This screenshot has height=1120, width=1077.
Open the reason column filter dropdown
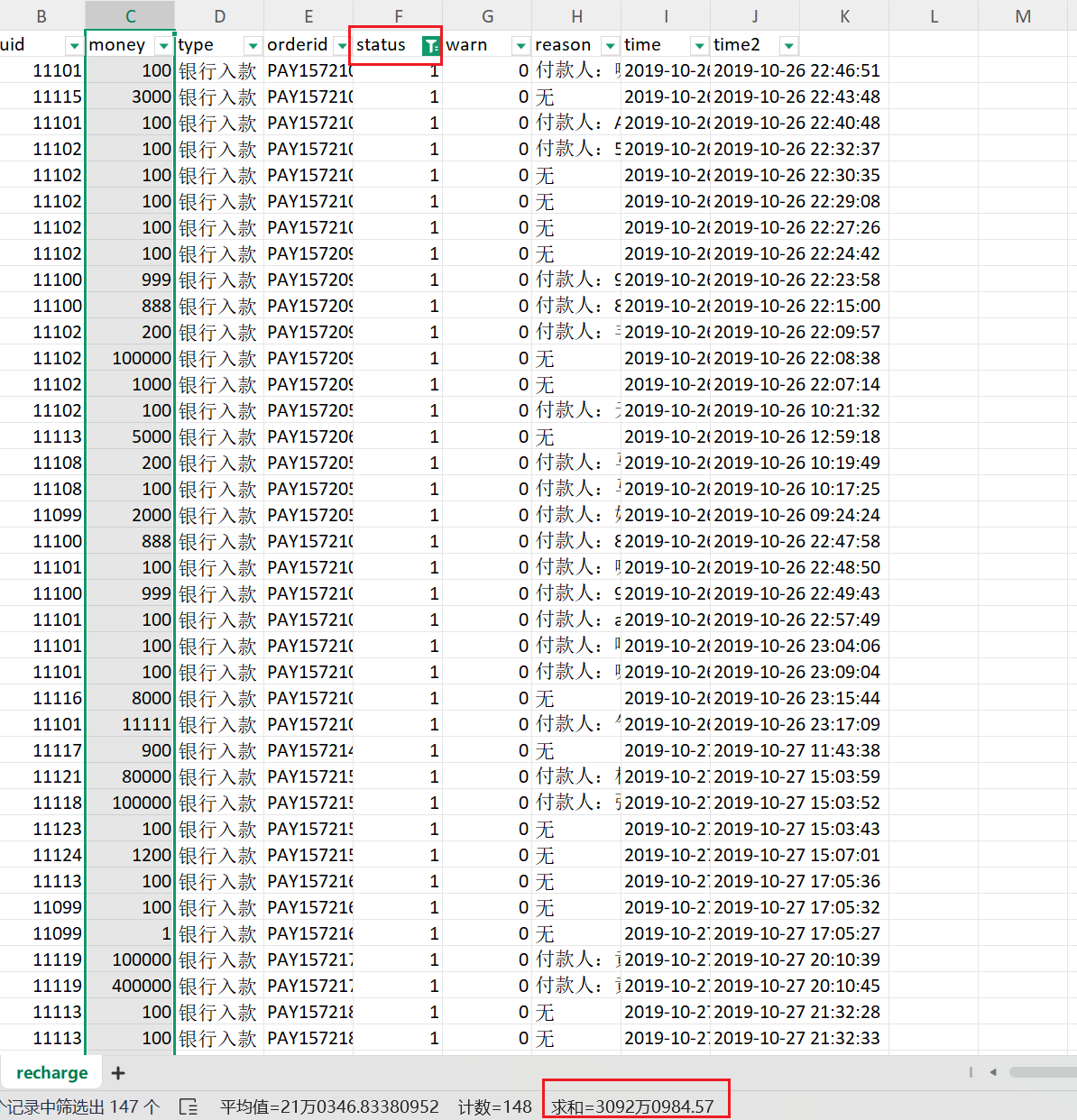click(x=611, y=46)
